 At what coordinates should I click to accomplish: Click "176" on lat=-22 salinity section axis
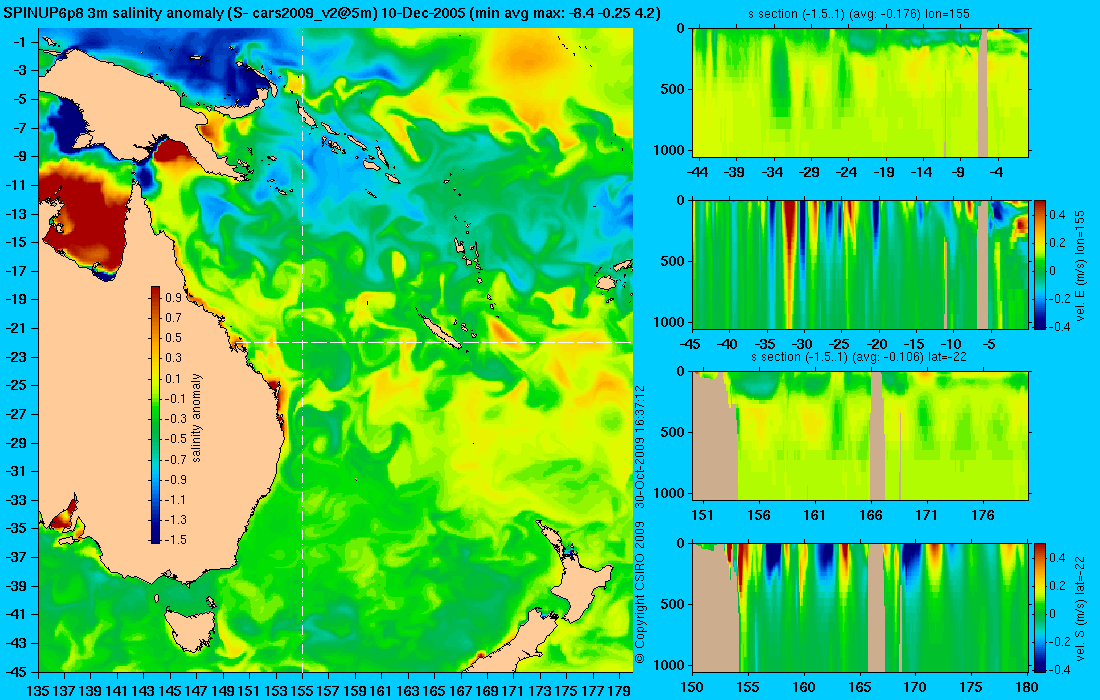click(983, 516)
